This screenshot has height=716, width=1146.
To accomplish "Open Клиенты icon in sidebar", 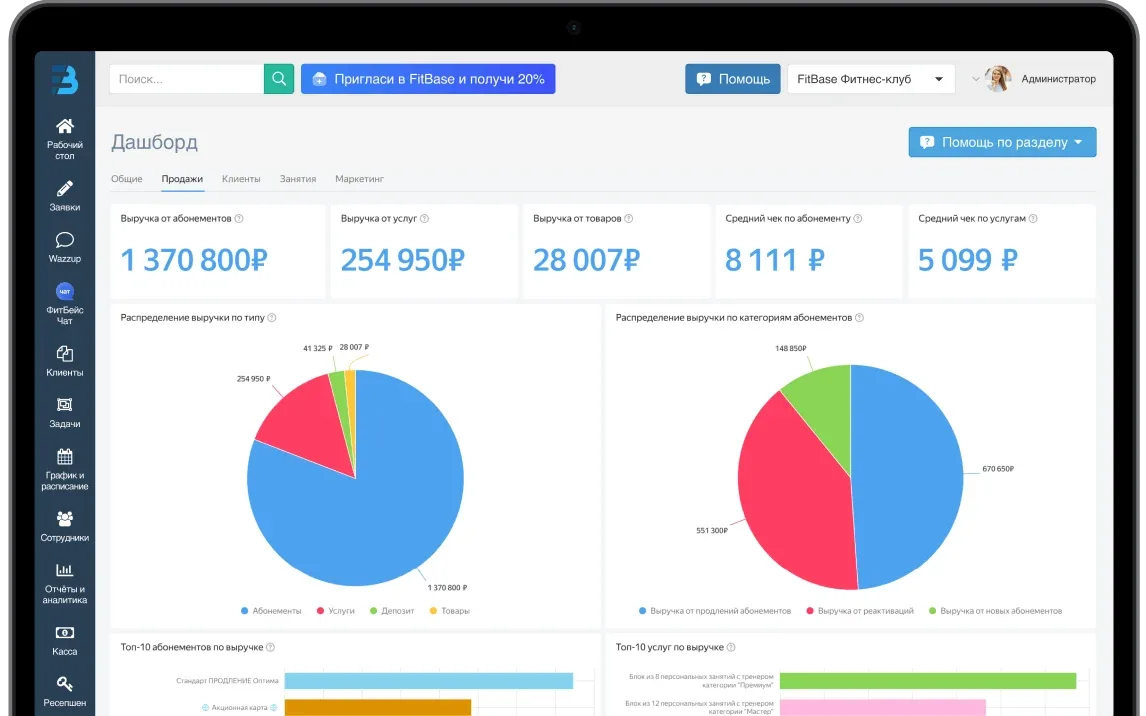I will click(64, 354).
